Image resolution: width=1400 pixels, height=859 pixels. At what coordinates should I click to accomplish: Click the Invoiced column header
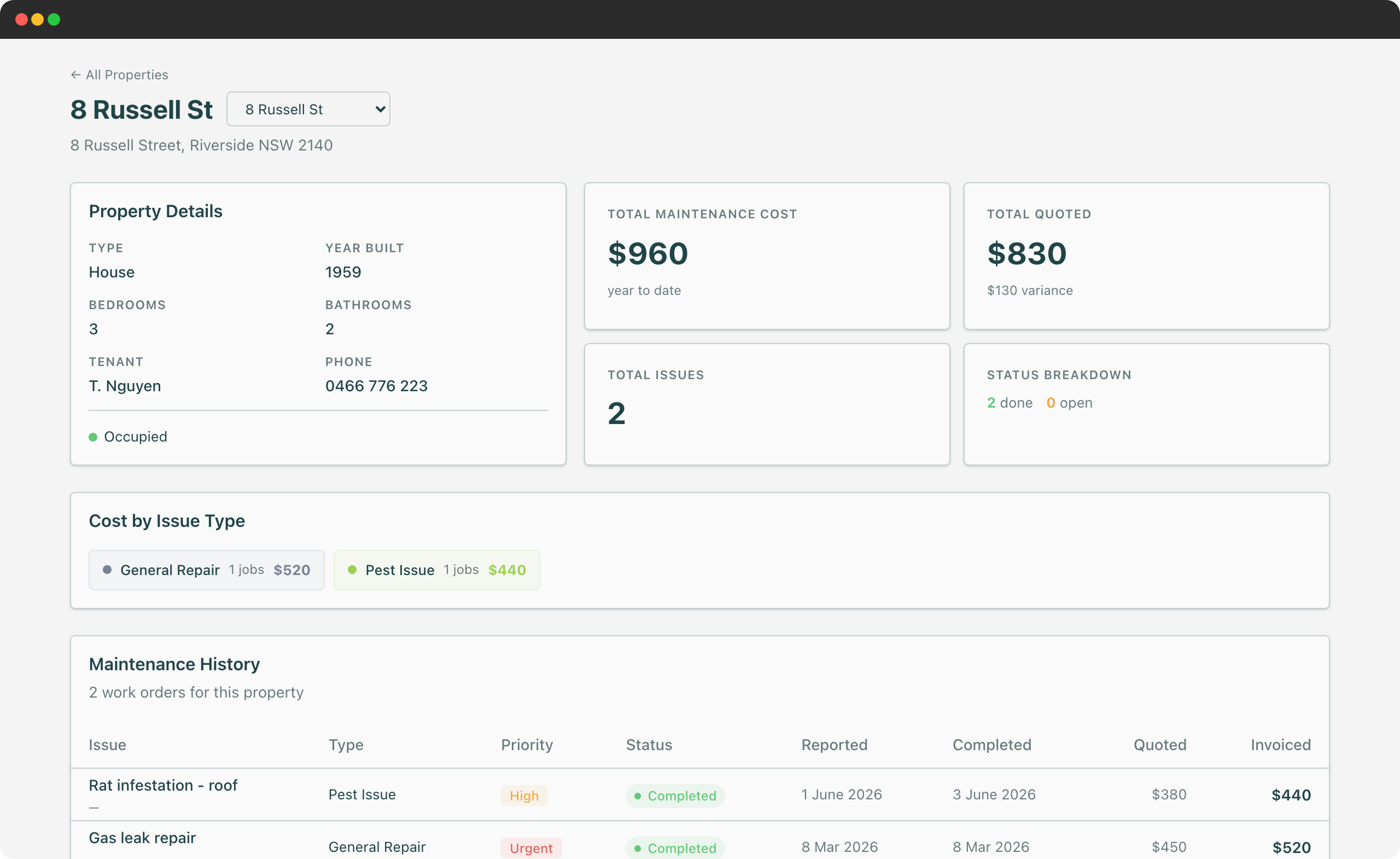click(1281, 745)
